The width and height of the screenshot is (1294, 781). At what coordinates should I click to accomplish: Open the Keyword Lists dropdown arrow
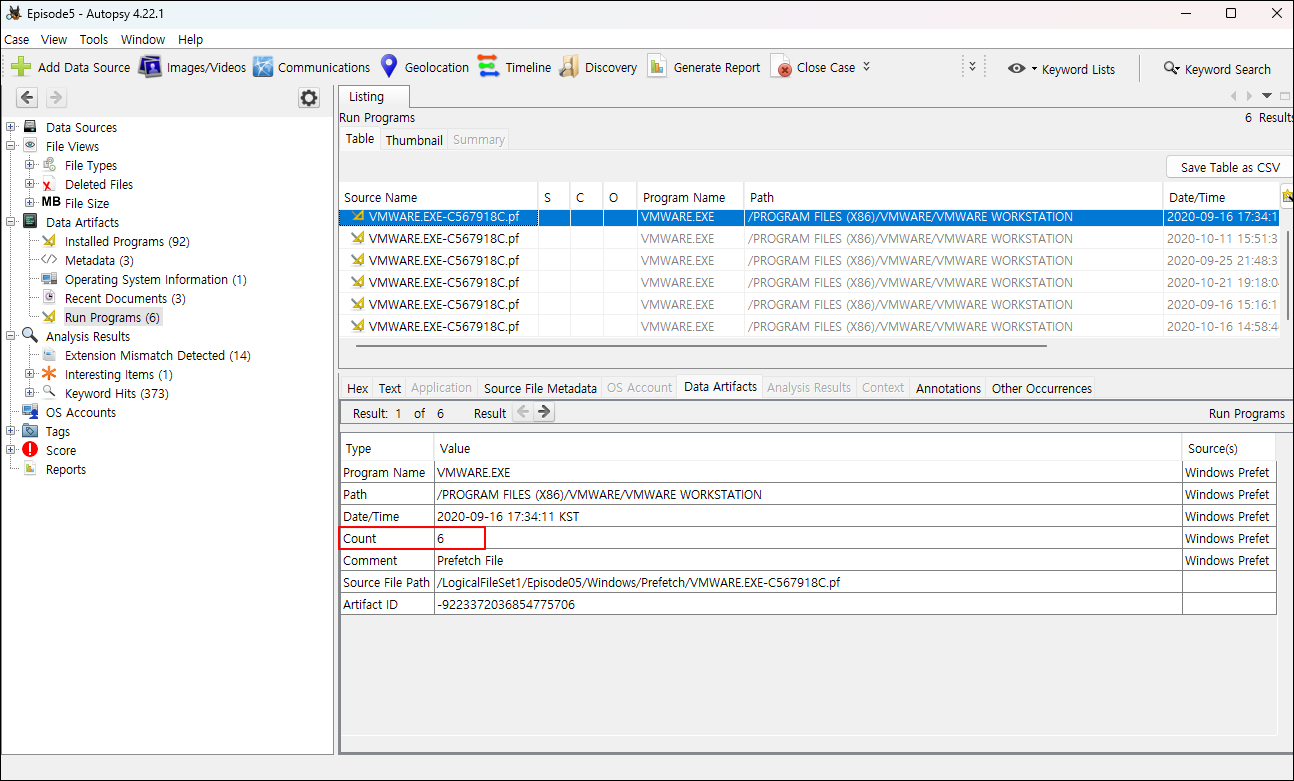1034,69
